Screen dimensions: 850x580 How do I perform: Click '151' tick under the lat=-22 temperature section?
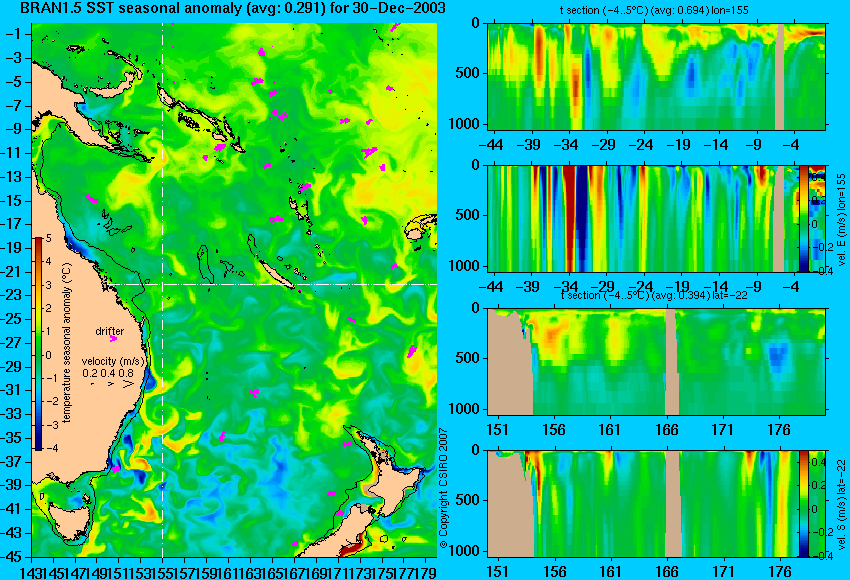[497, 430]
